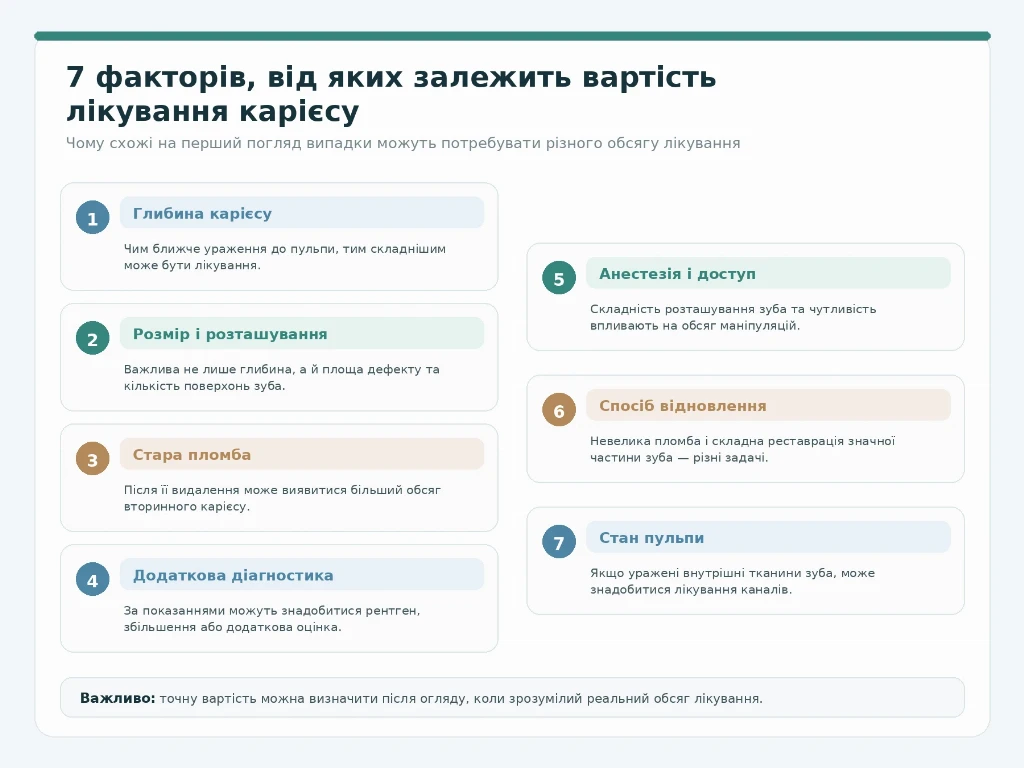Image resolution: width=1024 pixels, height=768 pixels.
Task: Select the 'Стан пульпи' heading
Action: (x=651, y=538)
